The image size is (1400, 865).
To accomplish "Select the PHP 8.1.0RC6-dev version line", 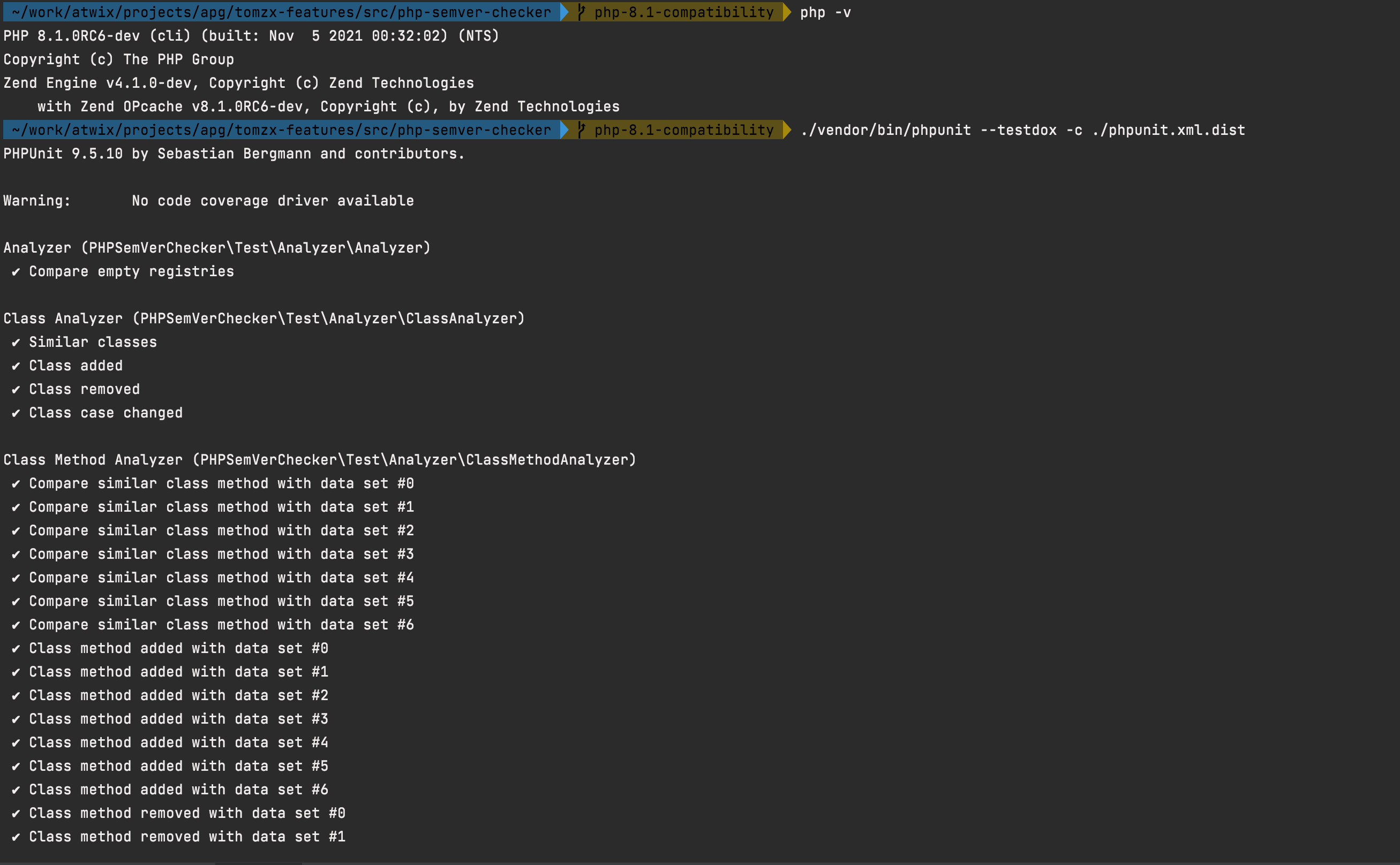I will 251,36.
